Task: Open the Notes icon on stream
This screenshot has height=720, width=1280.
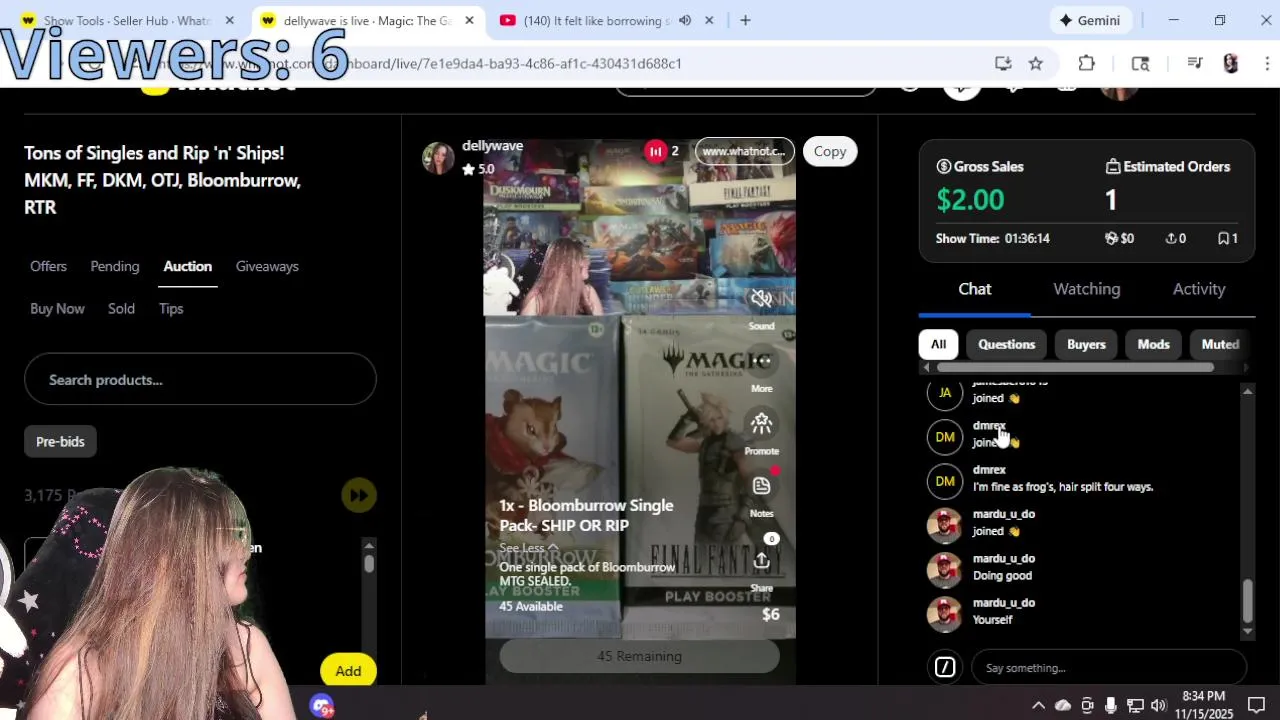Action: tap(761, 486)
